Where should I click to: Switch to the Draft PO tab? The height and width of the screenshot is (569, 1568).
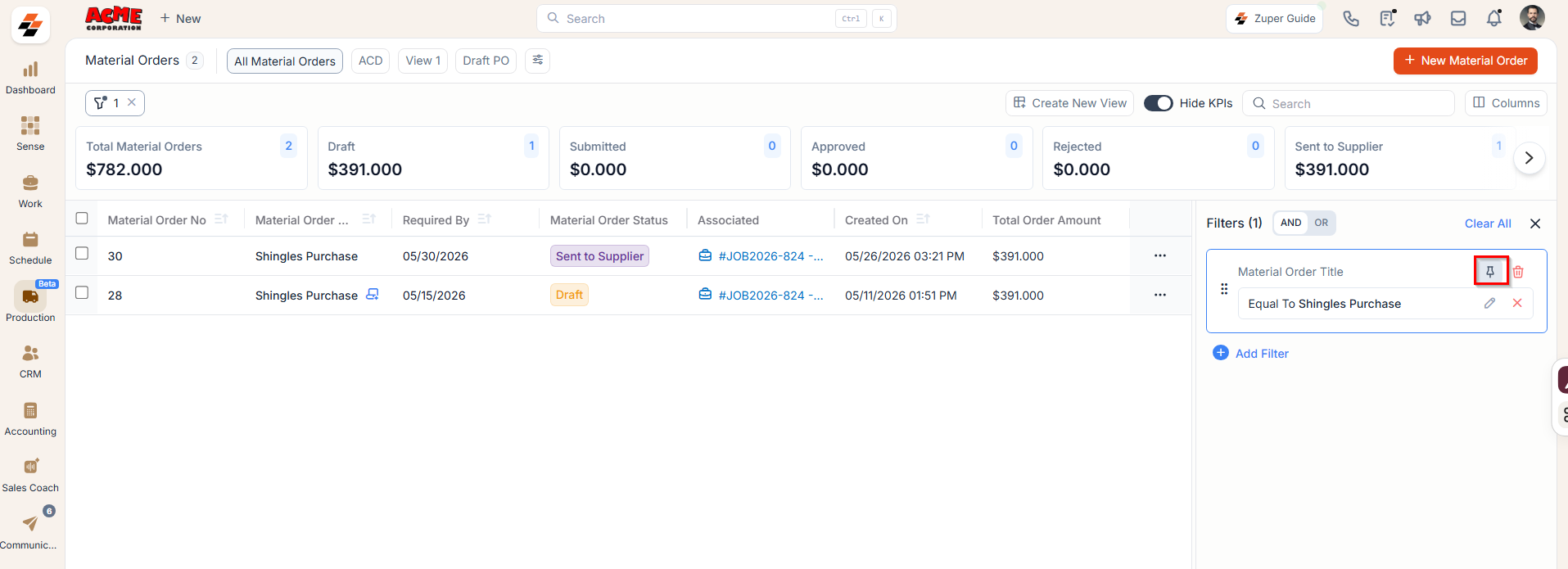coord(486,61)
